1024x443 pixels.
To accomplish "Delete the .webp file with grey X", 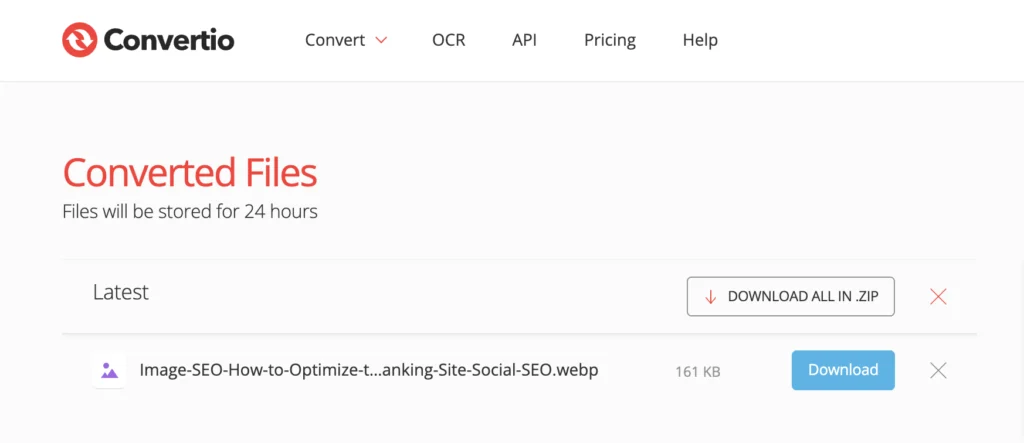I will pos(938,371).
